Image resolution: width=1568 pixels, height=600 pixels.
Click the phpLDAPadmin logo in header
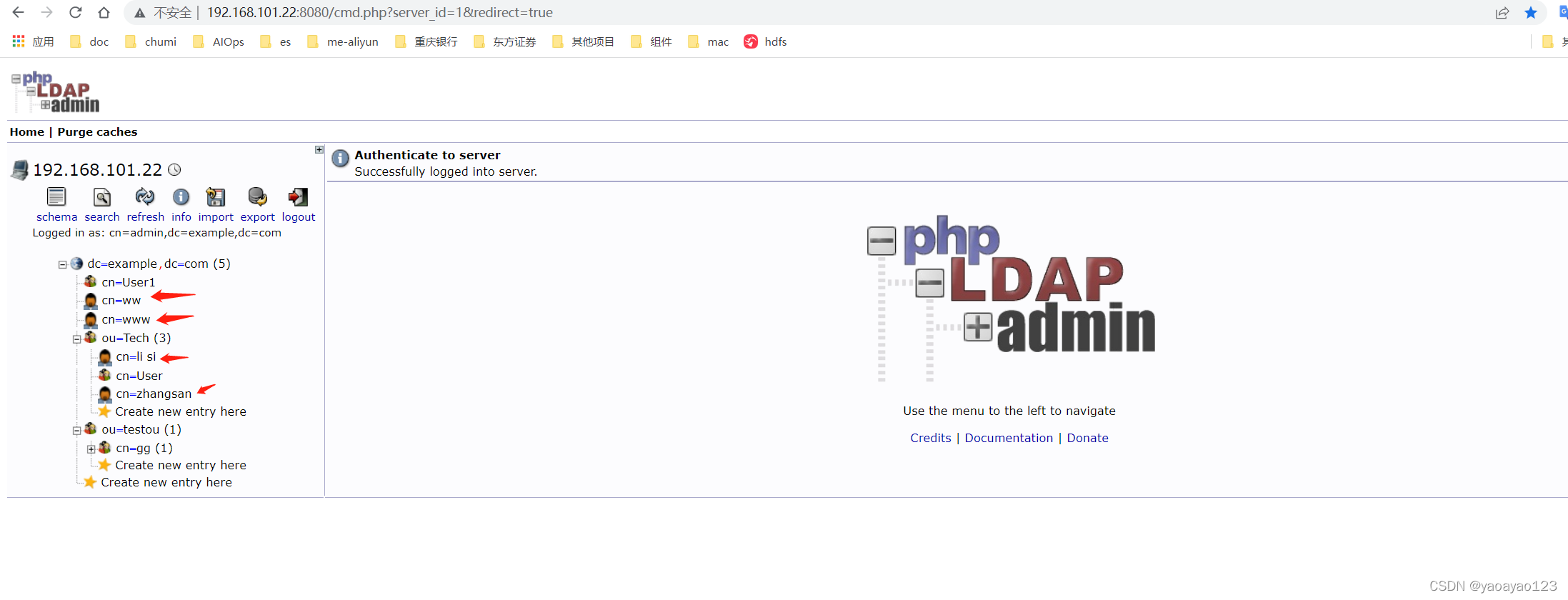point(56,92)
